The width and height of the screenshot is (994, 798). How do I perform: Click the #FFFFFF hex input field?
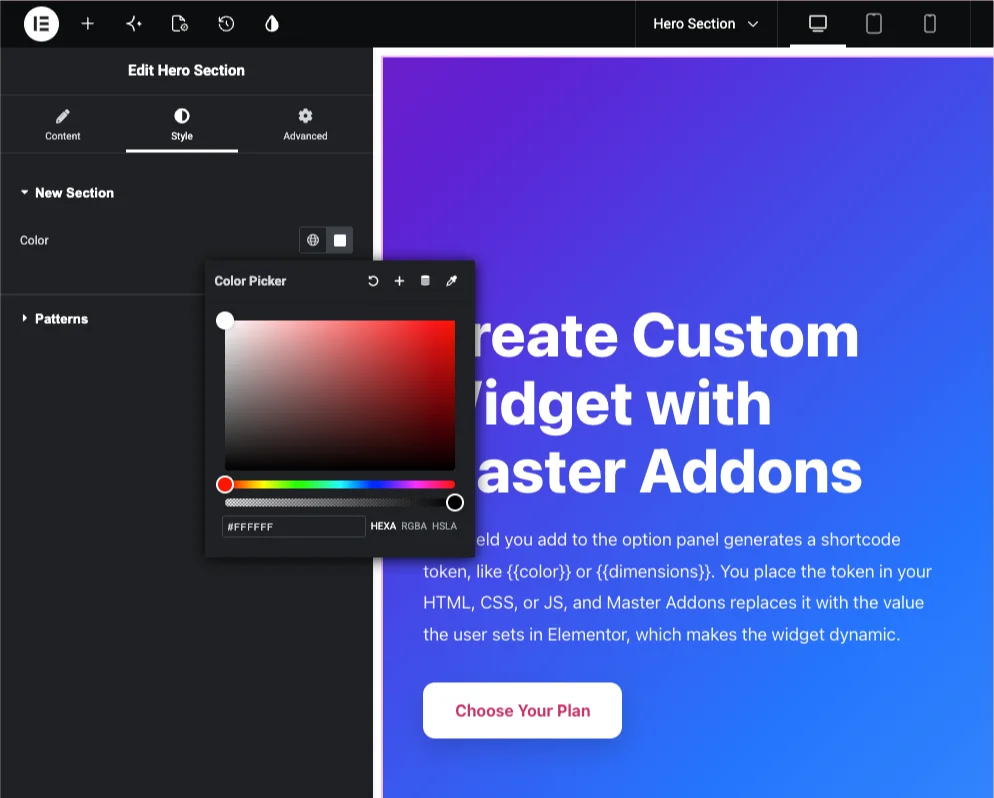coord(294,527)
